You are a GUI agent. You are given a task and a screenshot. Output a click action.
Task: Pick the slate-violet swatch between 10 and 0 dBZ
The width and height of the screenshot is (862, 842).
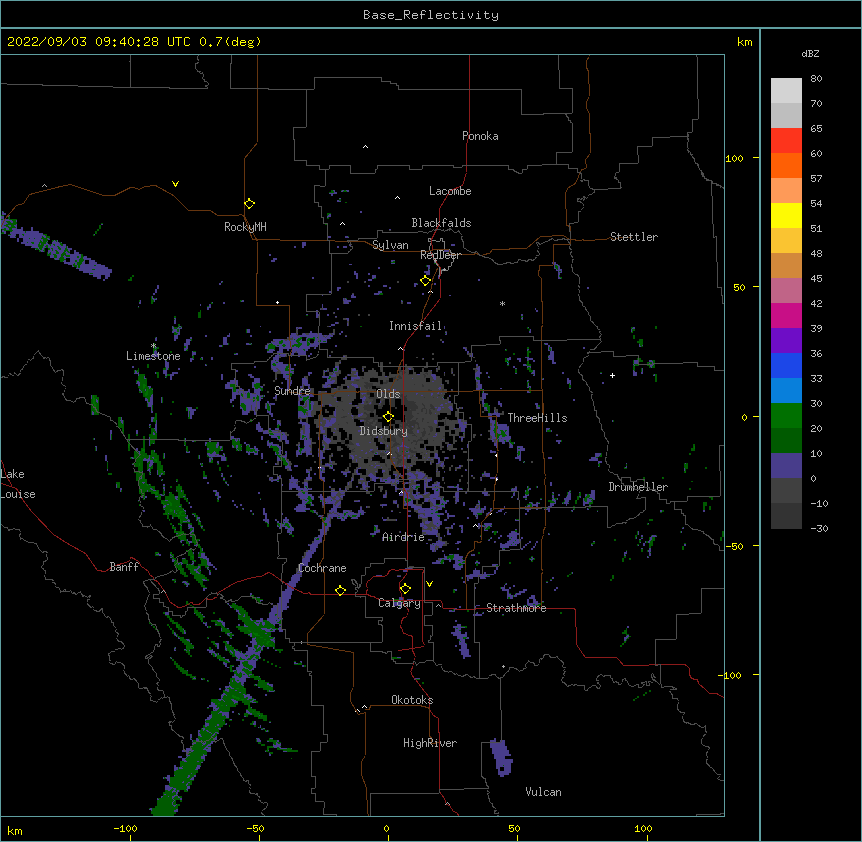click(786, 466)
